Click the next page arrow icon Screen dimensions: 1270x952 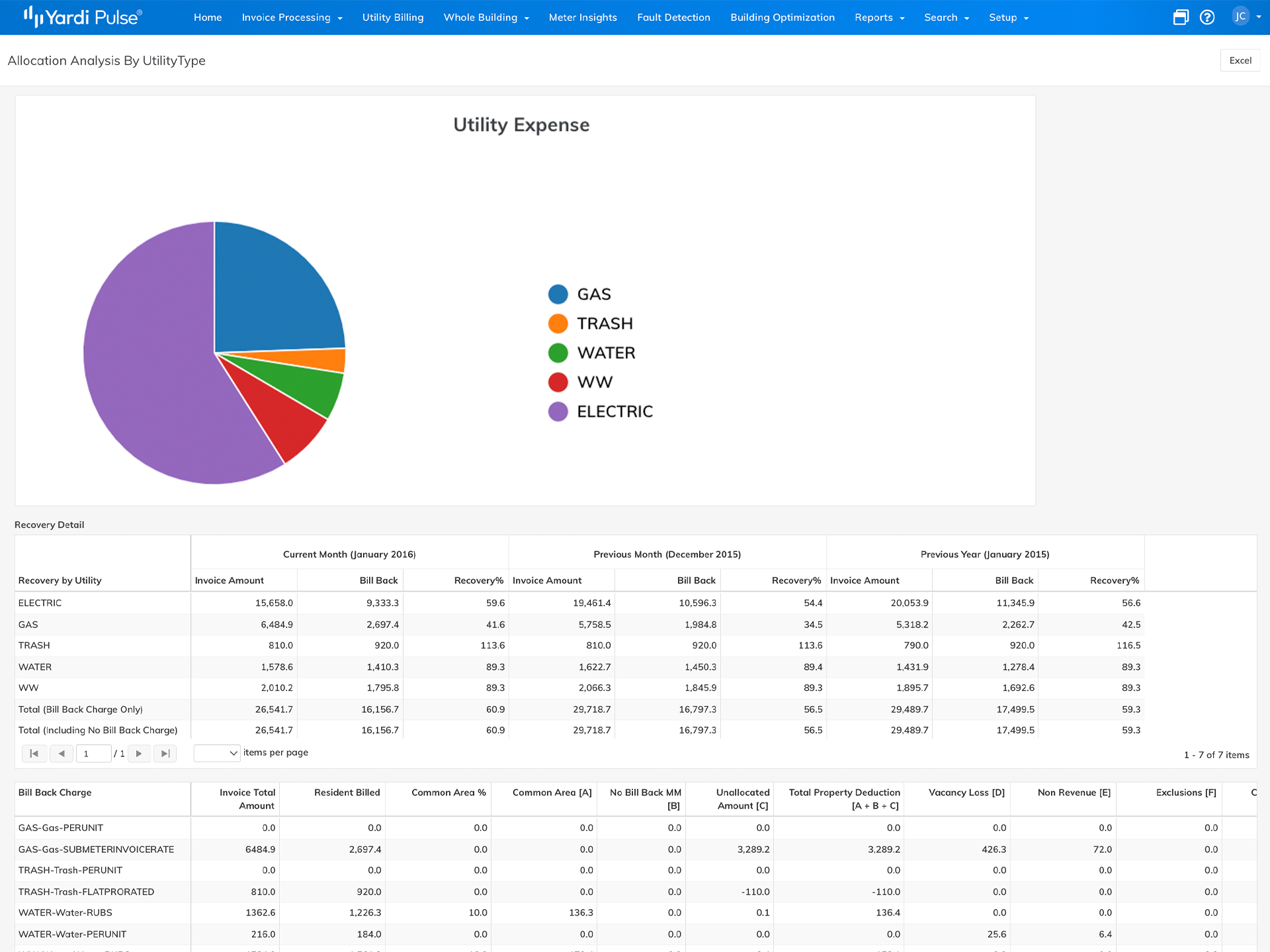pyautogui.click(x=139, y=753)
